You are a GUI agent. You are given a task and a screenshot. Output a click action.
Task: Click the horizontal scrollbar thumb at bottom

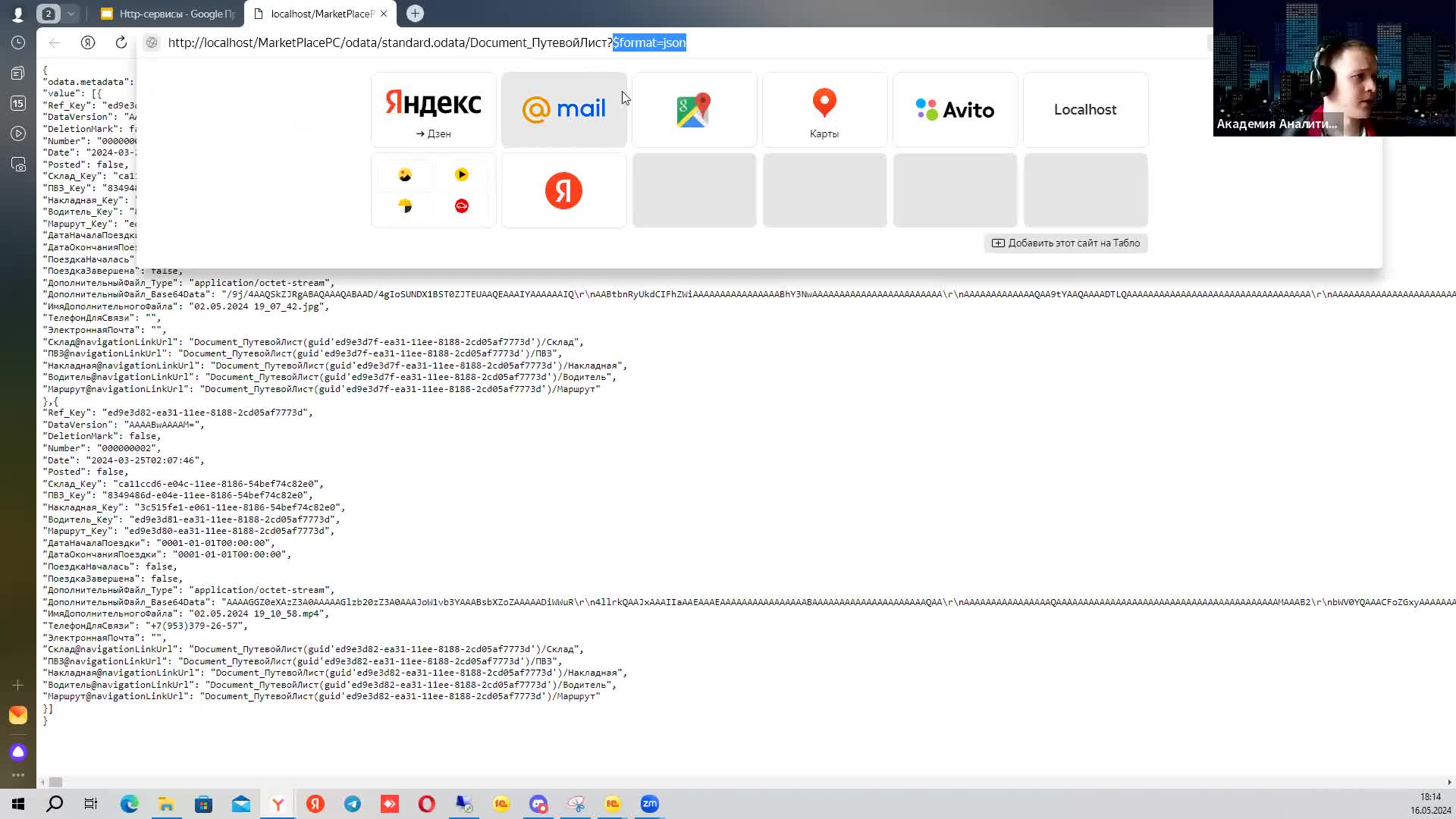point(56,782)
